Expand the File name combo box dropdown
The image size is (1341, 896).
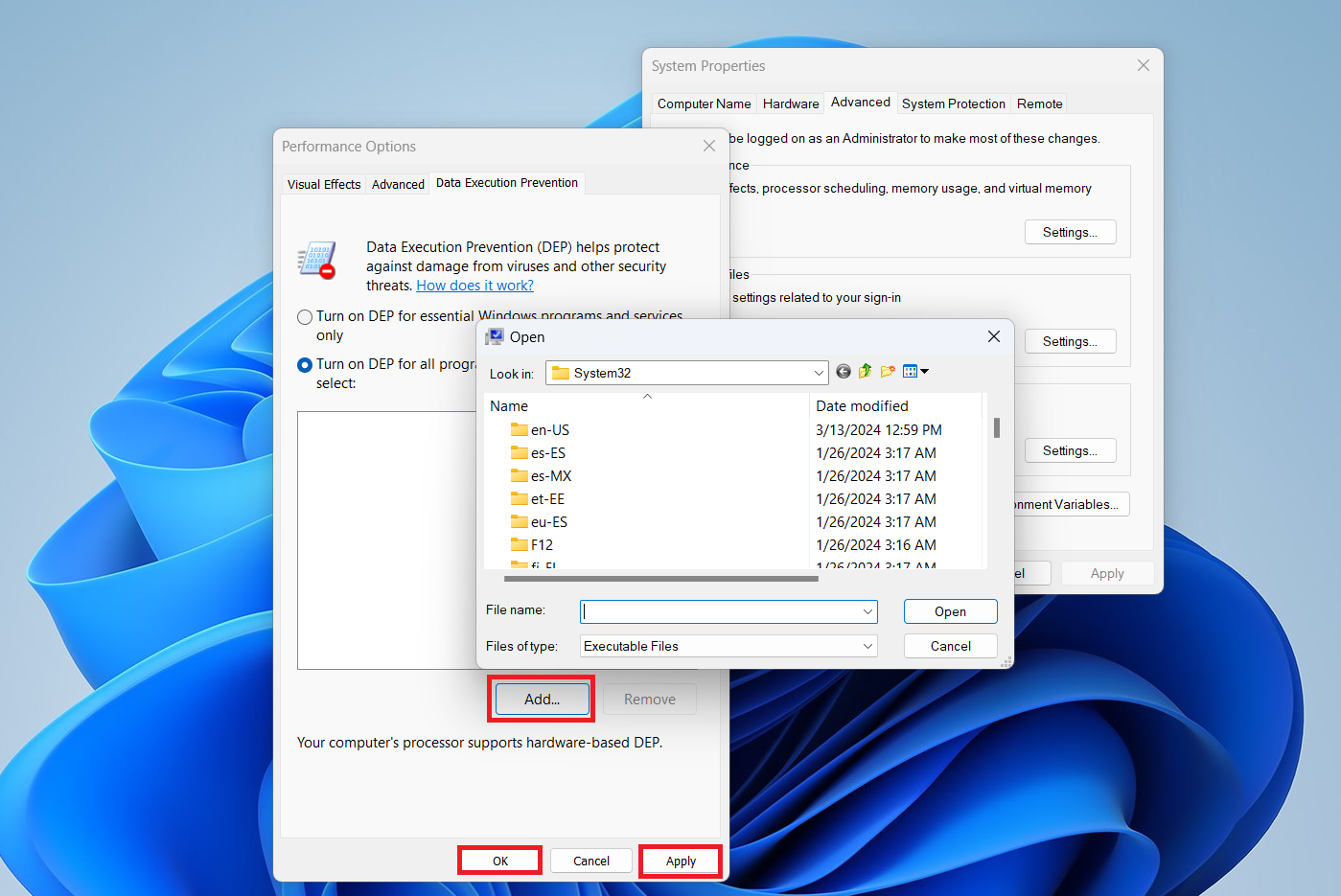click(867, 610)
